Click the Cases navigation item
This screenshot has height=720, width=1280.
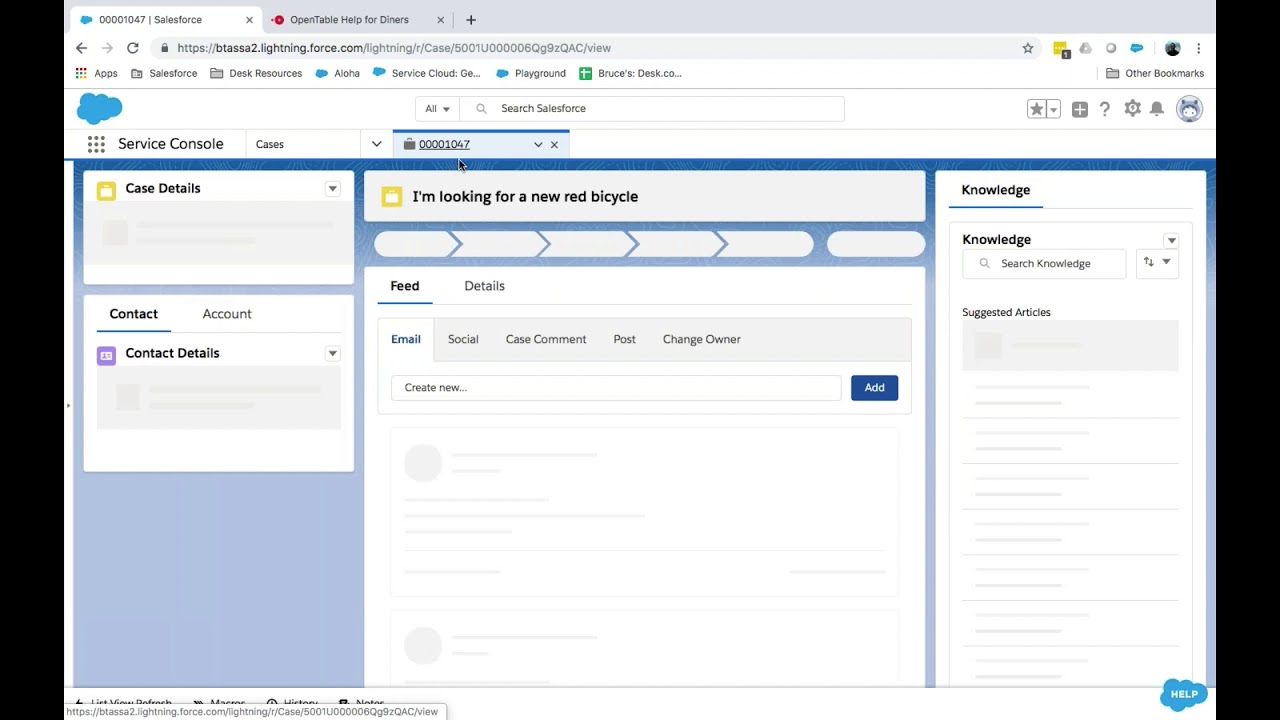click(270, 144)
